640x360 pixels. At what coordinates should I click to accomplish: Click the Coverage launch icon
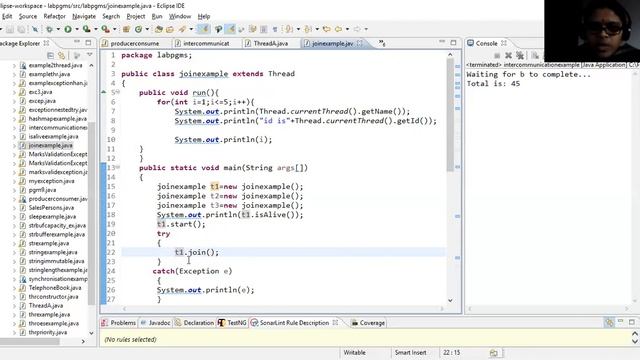(86, 29)
